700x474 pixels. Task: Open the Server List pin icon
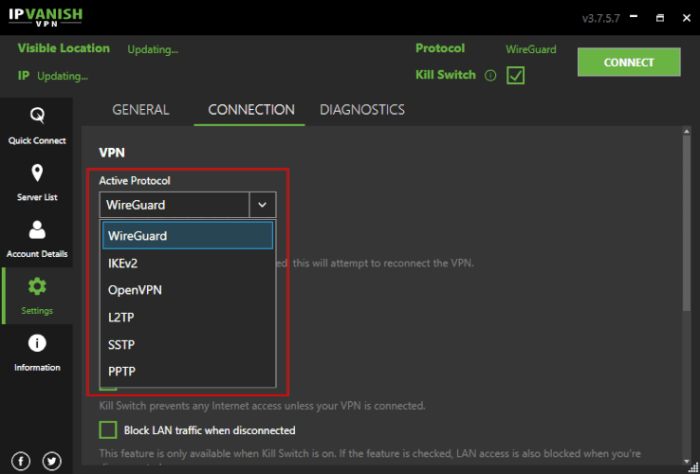tap(37, 173)
